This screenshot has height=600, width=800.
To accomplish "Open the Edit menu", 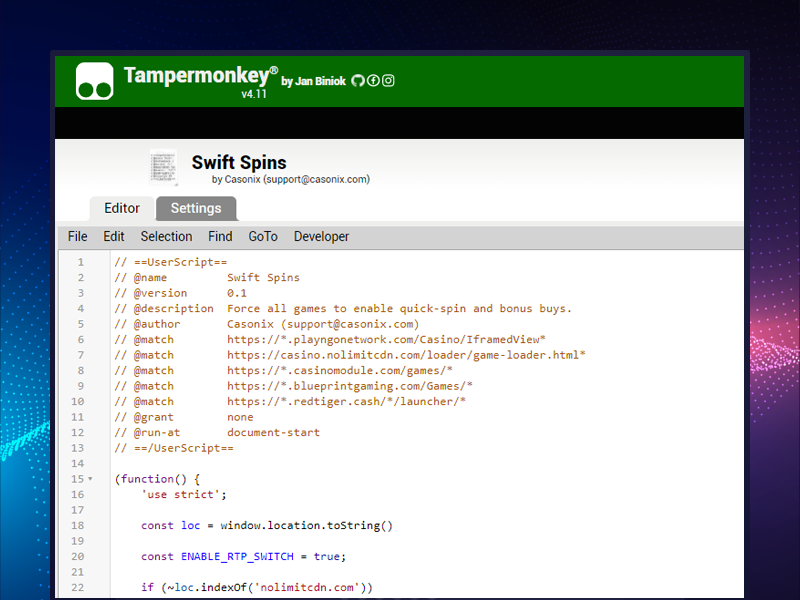I will tap(114, 237).
